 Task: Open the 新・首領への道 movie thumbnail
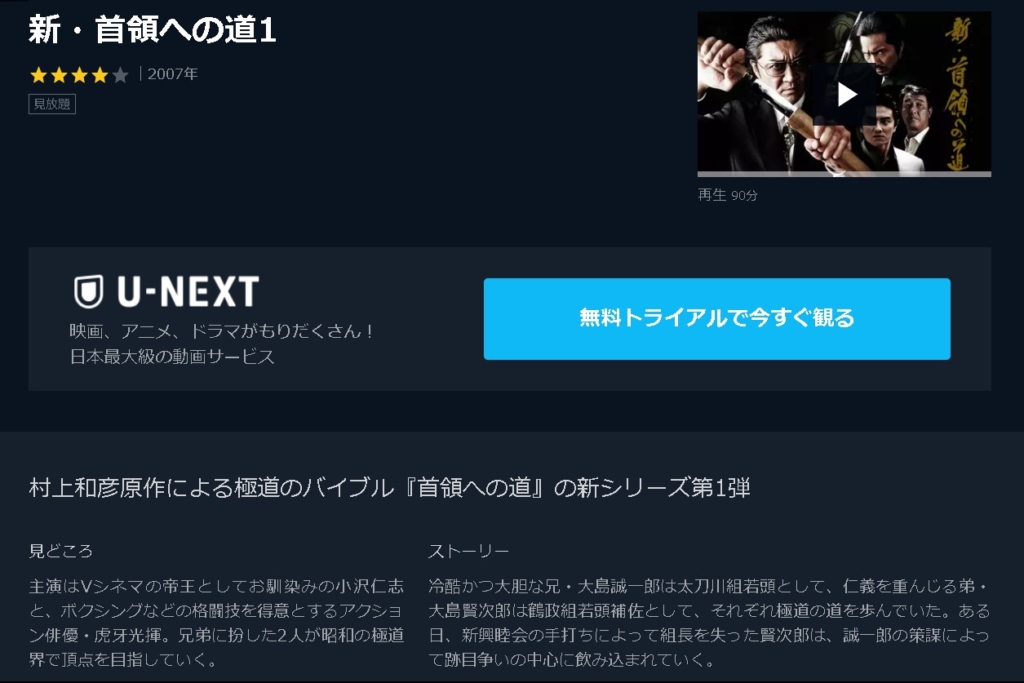tap(844, 93)
